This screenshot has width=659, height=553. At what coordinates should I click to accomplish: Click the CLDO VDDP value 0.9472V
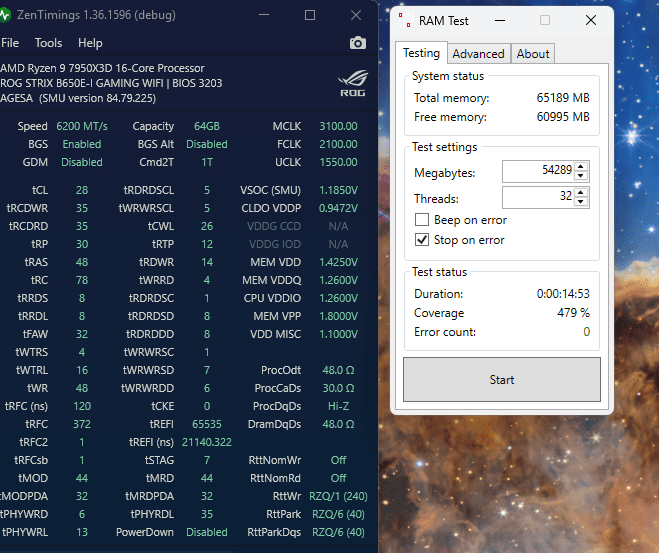[338, 208]
